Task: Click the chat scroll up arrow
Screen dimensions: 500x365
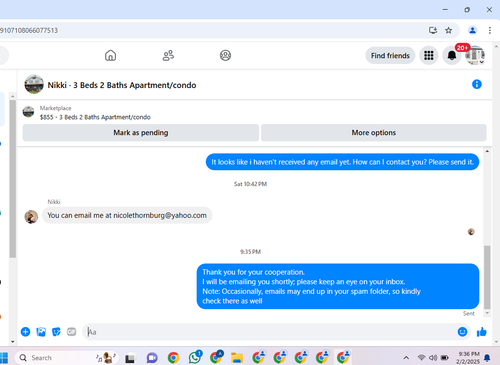Action: (x=487, y=151)
